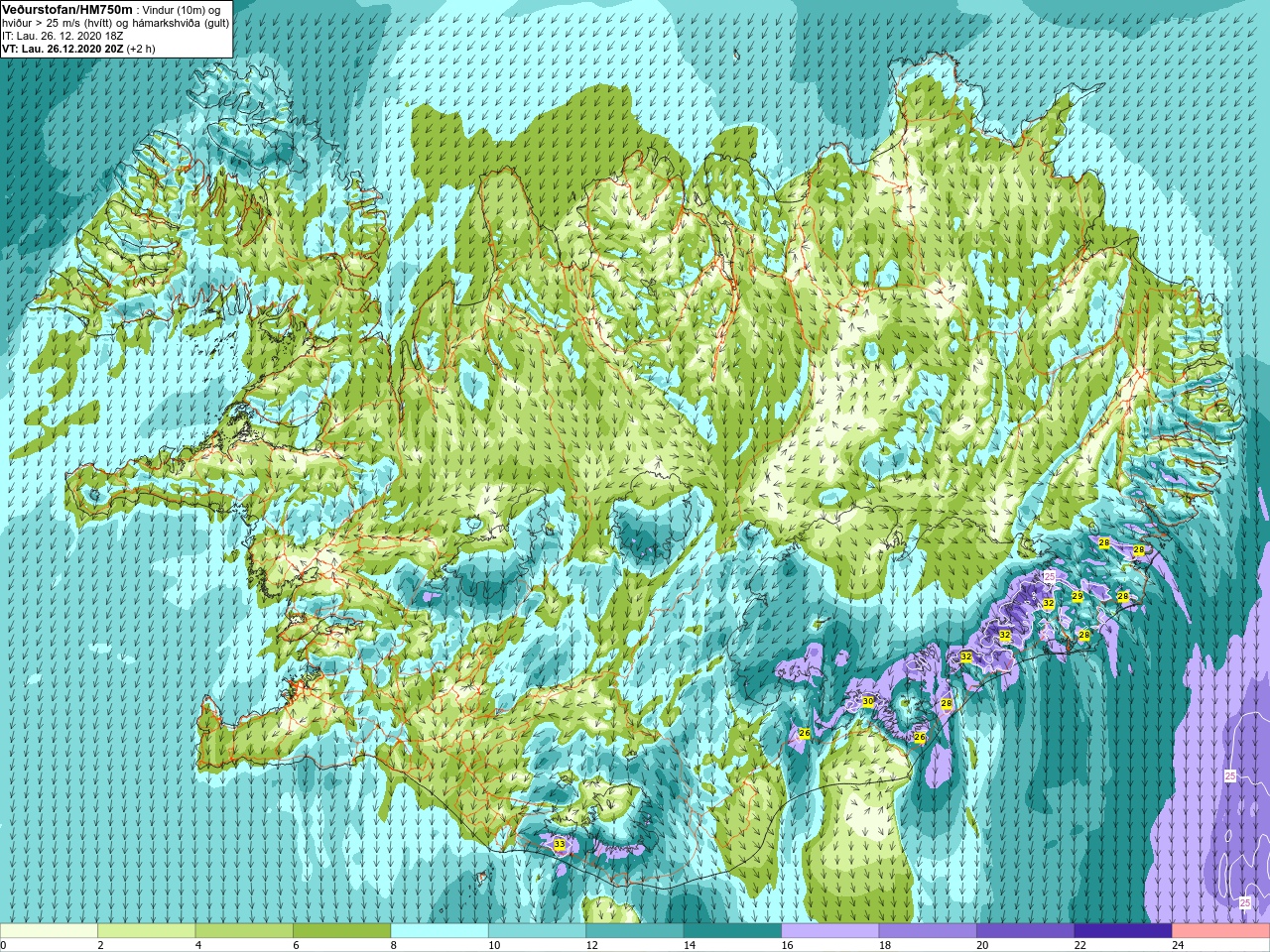Viewport: 1270px width, 952px height.
Task: Select the "4" tick label on the legend scale
Action: pyautogui.click(x=198, y=945)
